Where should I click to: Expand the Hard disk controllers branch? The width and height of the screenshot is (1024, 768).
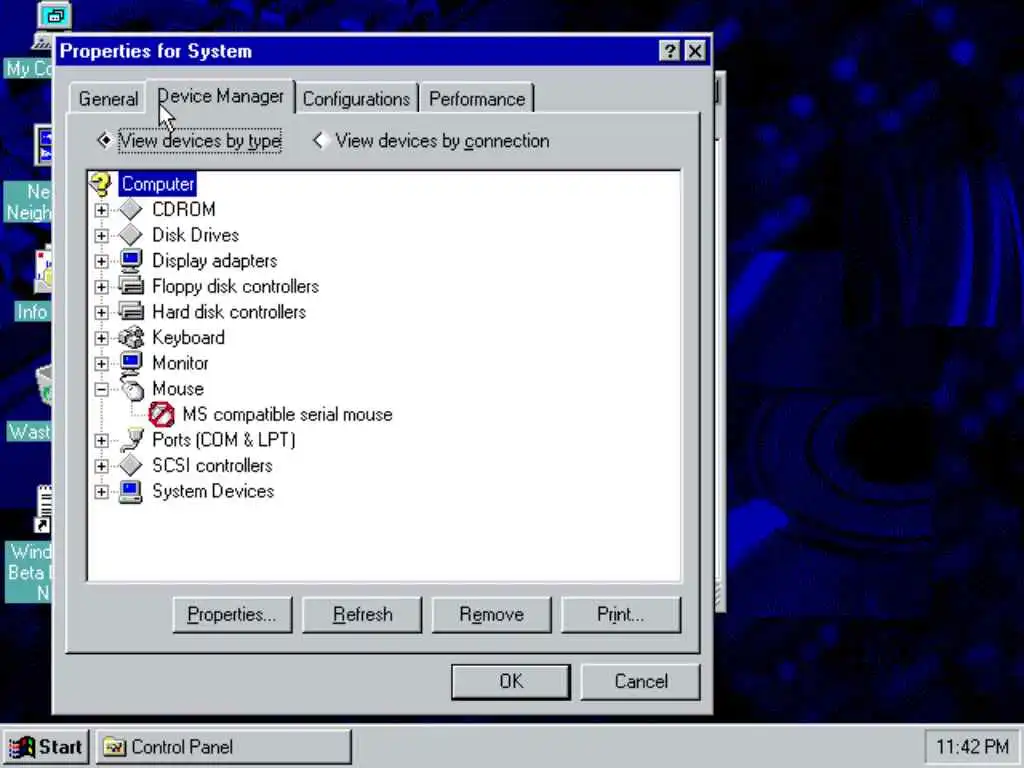(101, 312)
